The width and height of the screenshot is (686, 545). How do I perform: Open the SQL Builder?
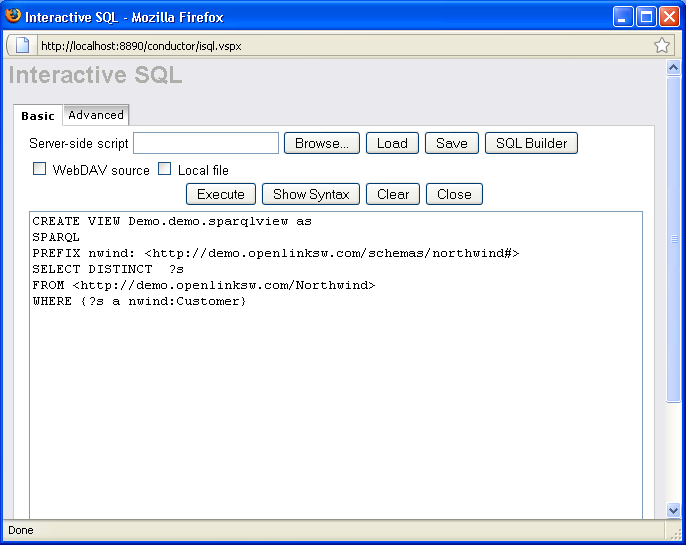(x=532, y=143)
